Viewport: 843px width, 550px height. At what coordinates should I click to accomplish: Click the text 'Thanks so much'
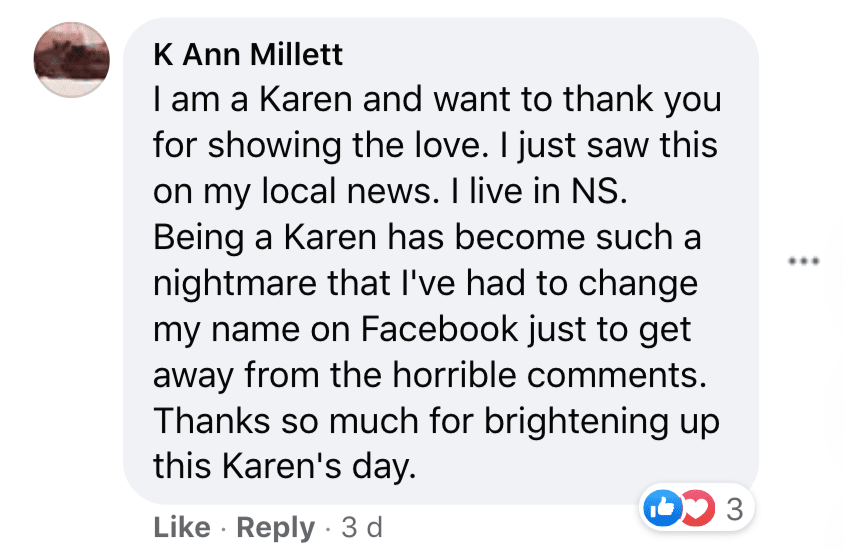point(286,420)
